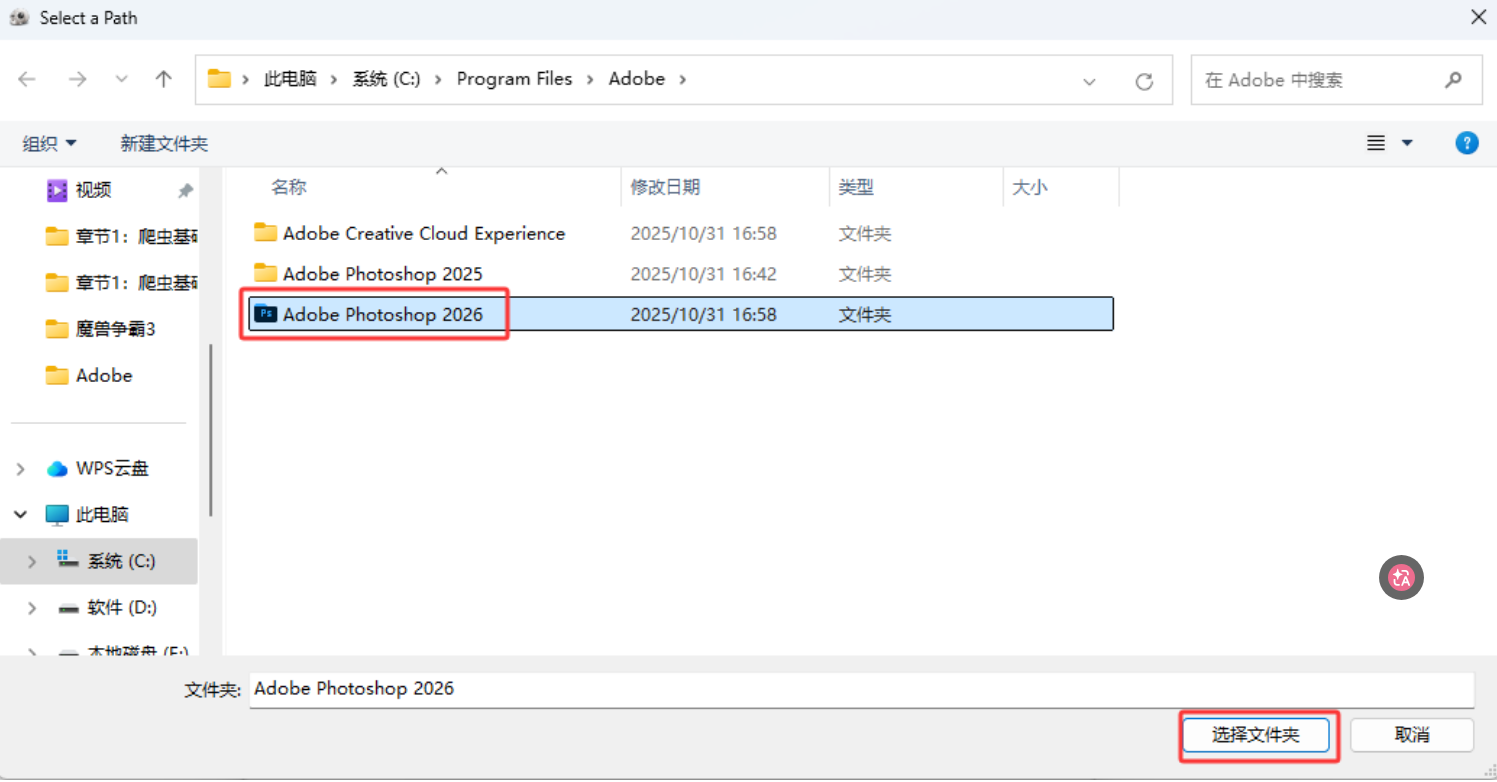Screen dimensions: 1497x782
Task: Sort by the 大小 column header
Action: (x=1029, y=187)
